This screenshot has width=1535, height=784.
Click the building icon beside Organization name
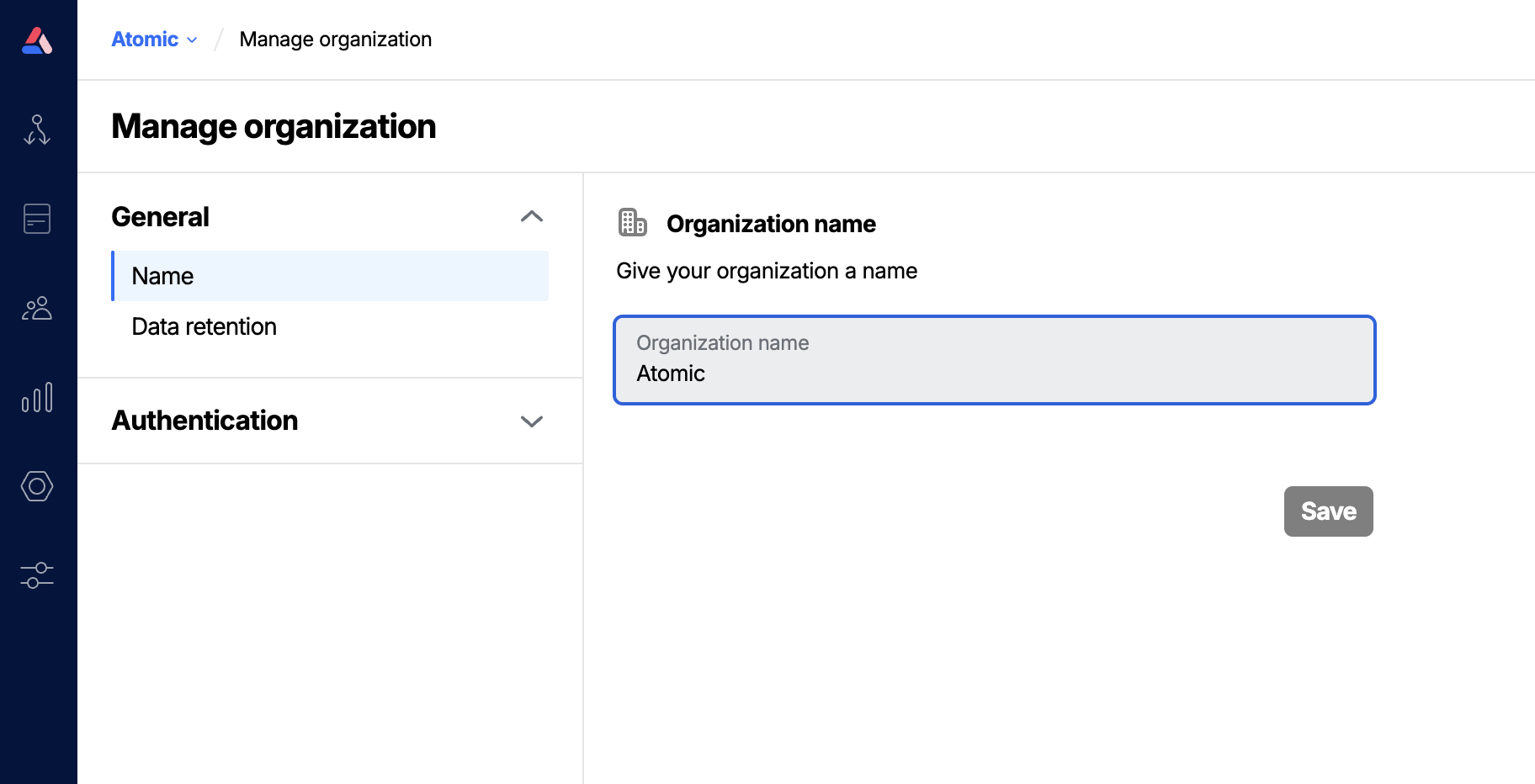click(x=633, y=222)
